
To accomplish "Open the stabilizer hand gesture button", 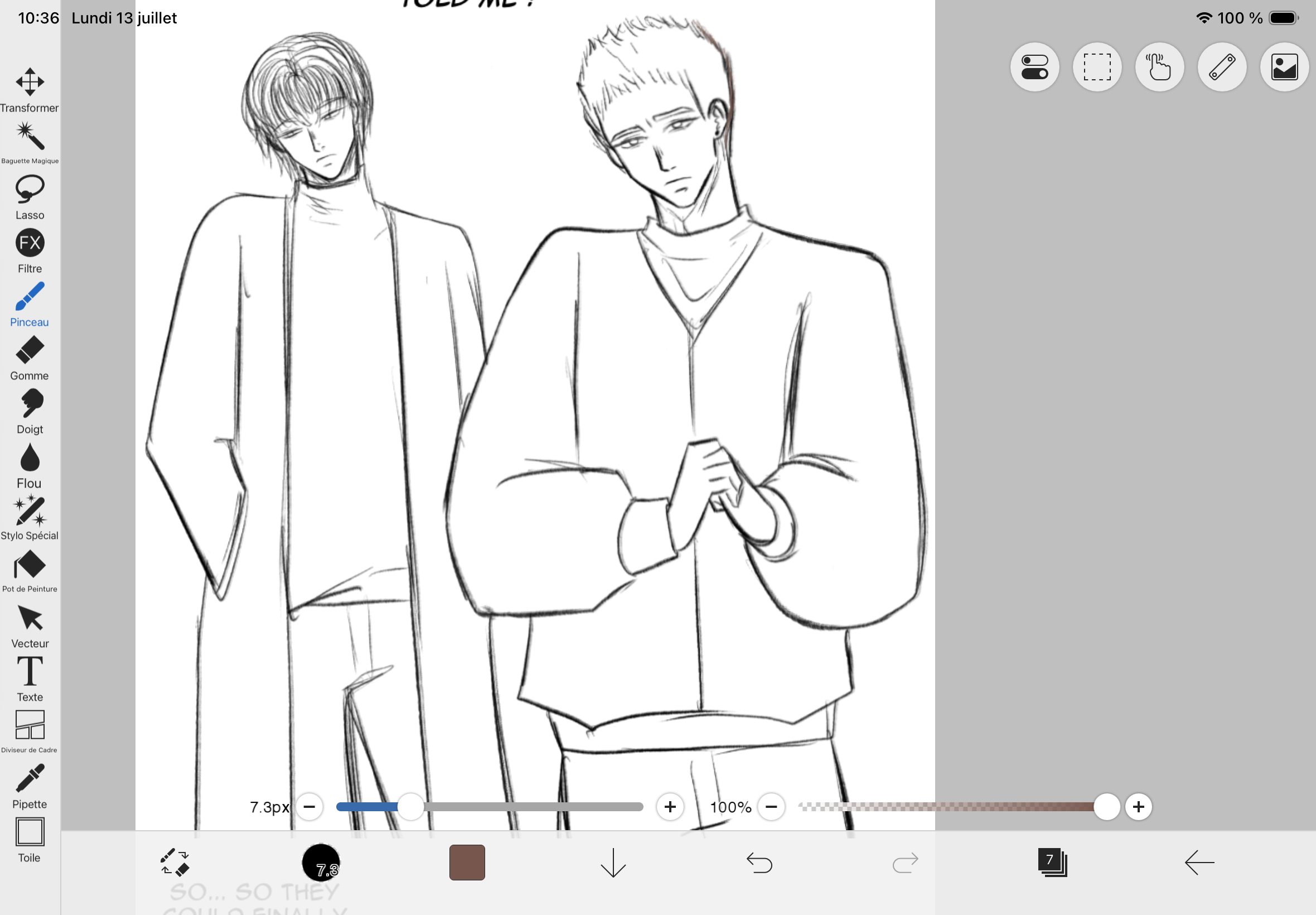I will 1160,67.
